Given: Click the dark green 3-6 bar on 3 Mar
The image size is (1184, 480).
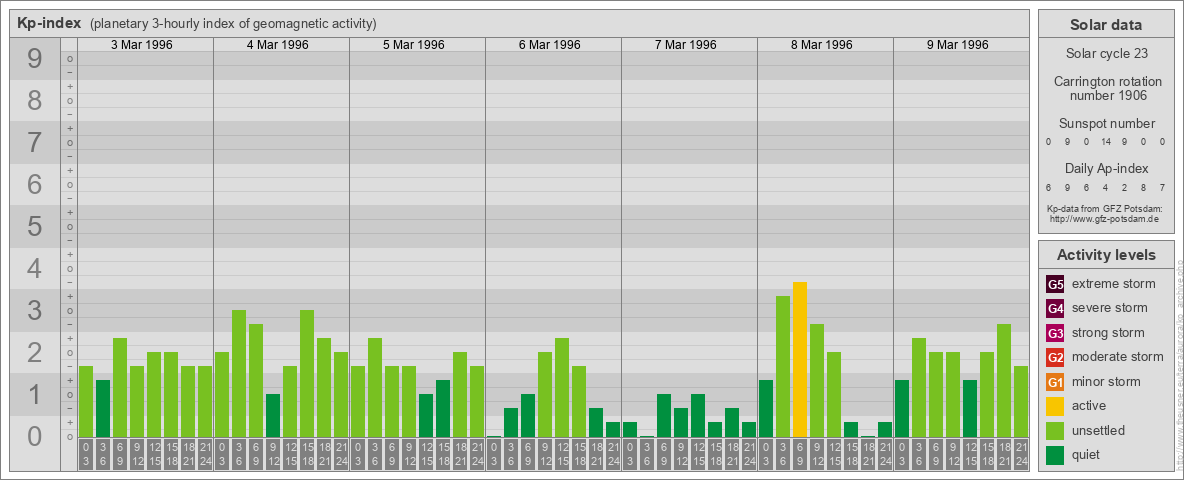Looking at the screenshot, I should point(103,408).
